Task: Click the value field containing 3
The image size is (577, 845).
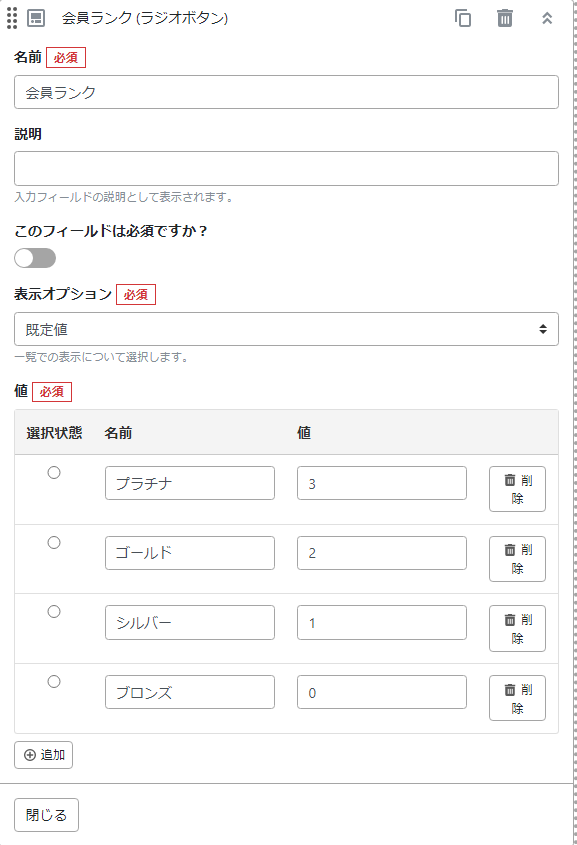Action: pyautogui.click(x=381, y=483)
